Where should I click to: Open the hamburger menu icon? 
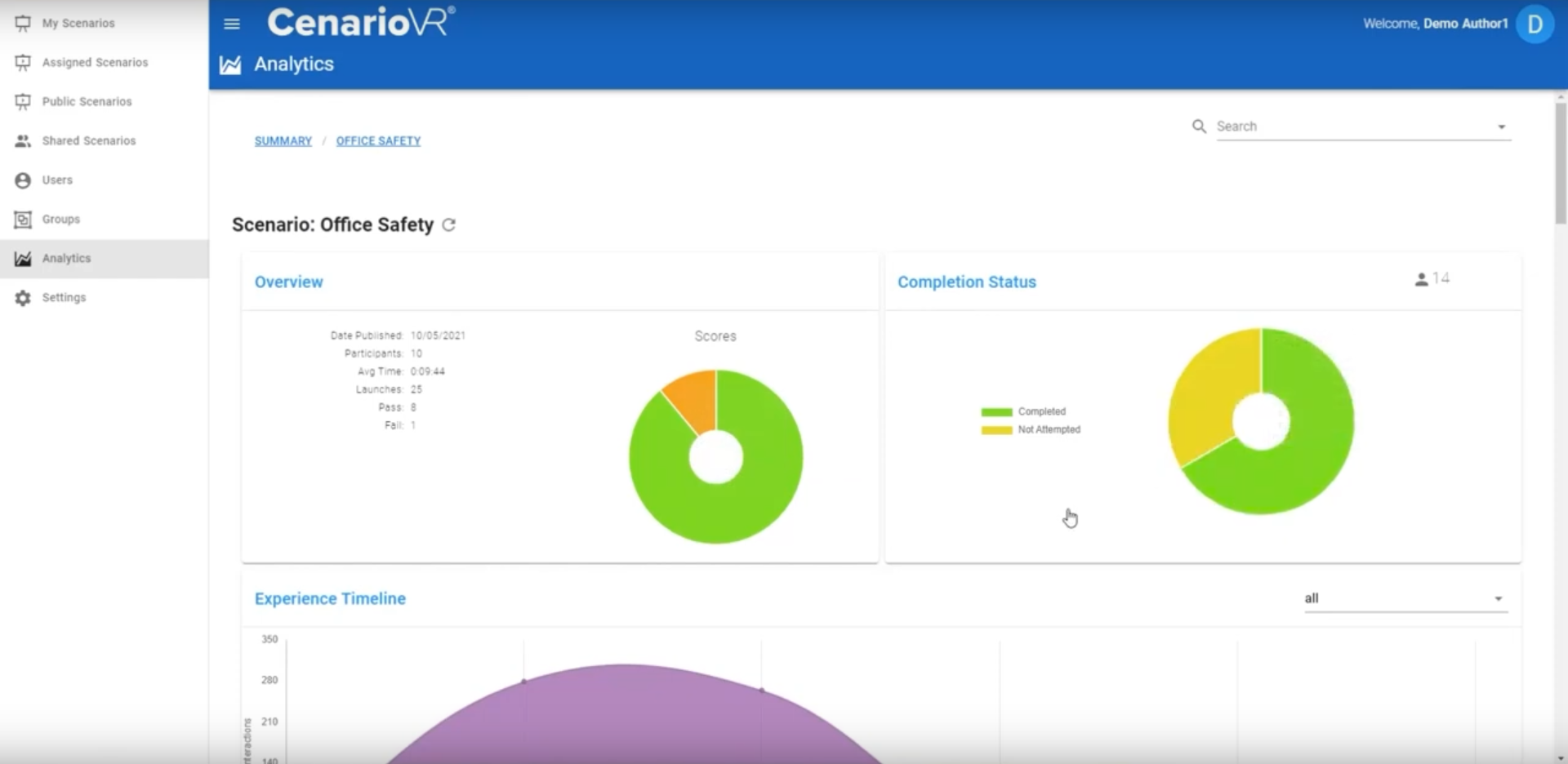(232, 24)
